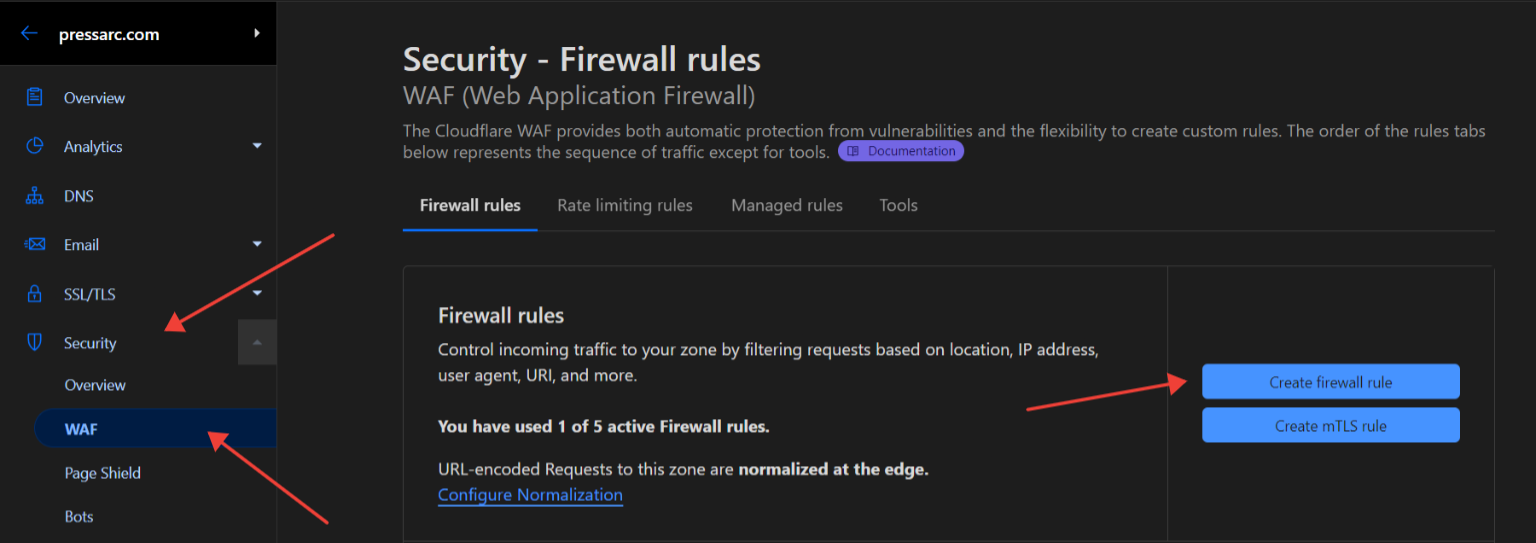Collapse the Security section chevron

point(257,342)
